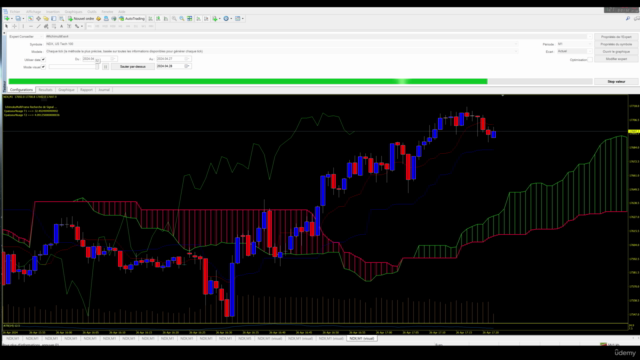Click the Nouvel ordre button
The image size is (640, 360).
pyautogui.click(x=81, y=19)
